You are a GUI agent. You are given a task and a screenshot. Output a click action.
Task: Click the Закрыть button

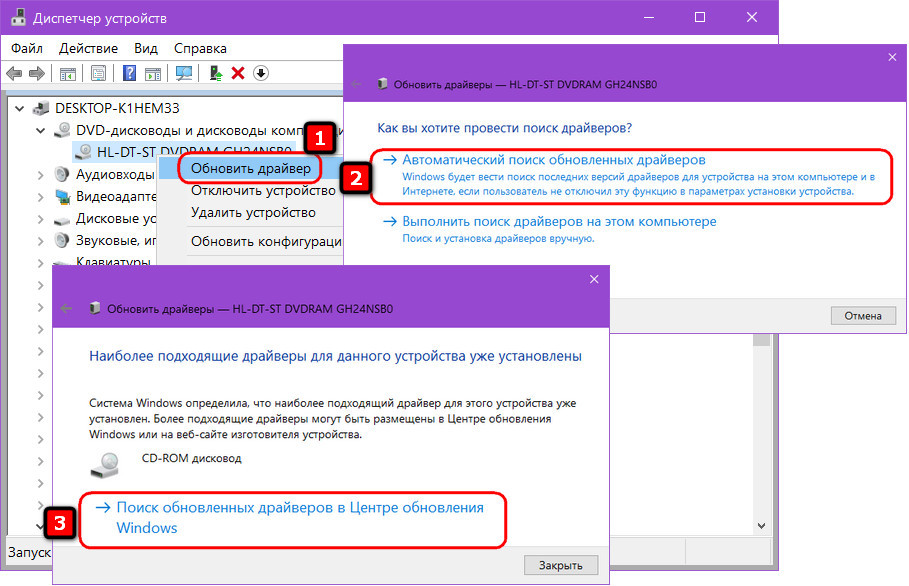point(561,565)
